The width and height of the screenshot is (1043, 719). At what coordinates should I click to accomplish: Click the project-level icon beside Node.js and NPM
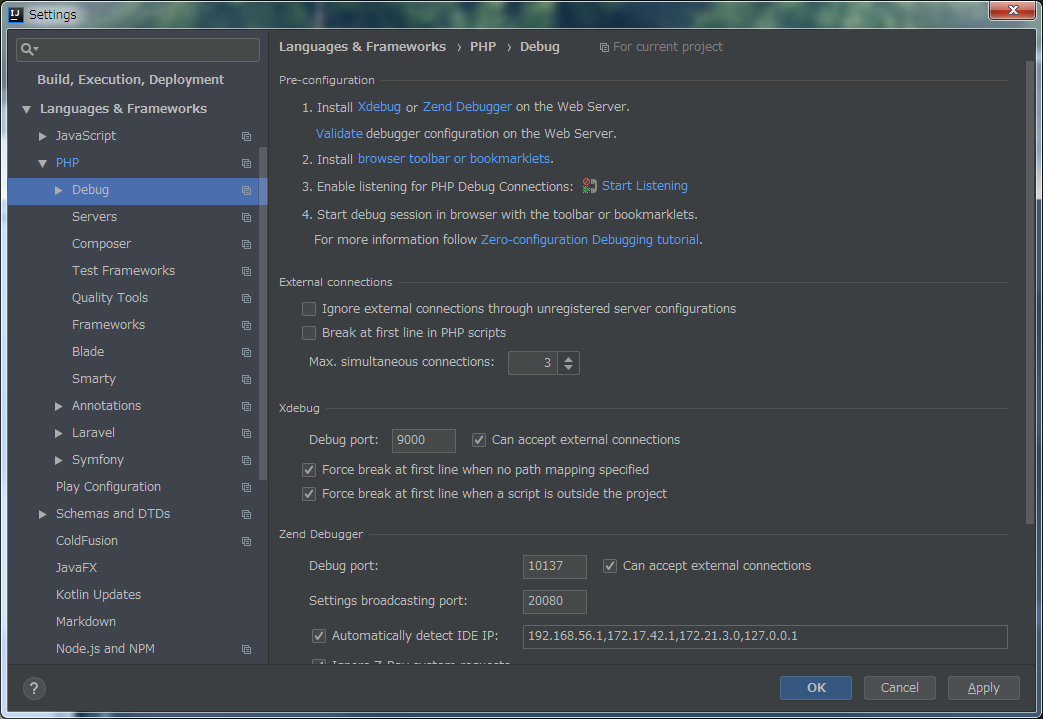(246, 650)
